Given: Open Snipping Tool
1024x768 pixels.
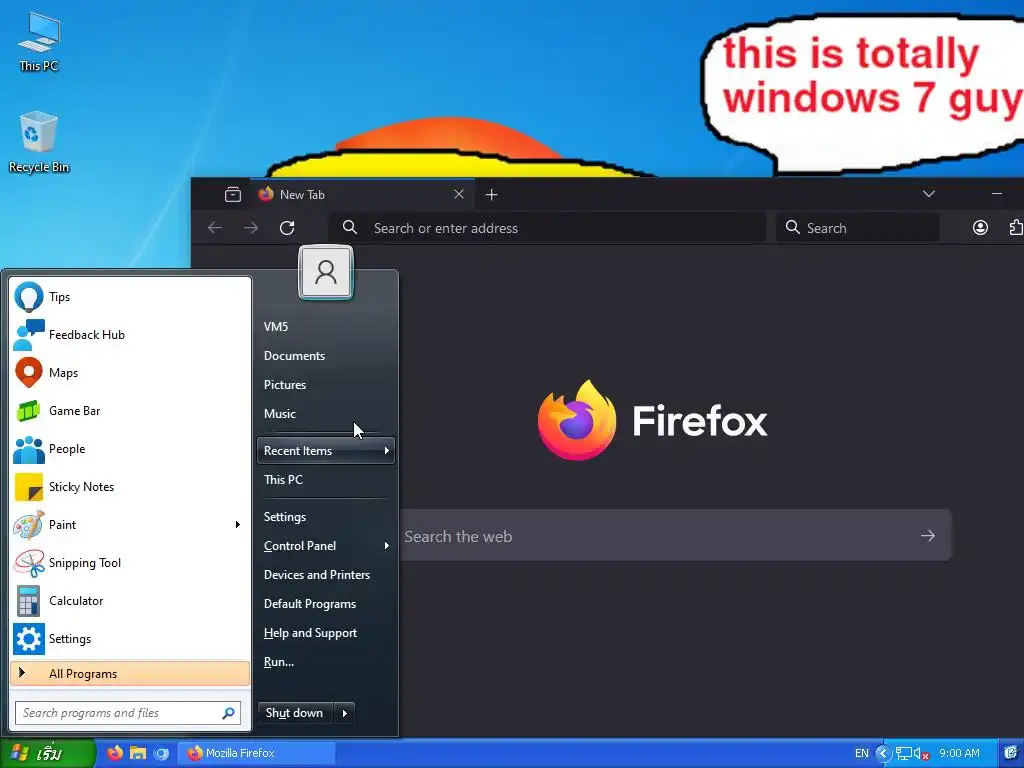Looking at the screenshot, I should 130,562.
